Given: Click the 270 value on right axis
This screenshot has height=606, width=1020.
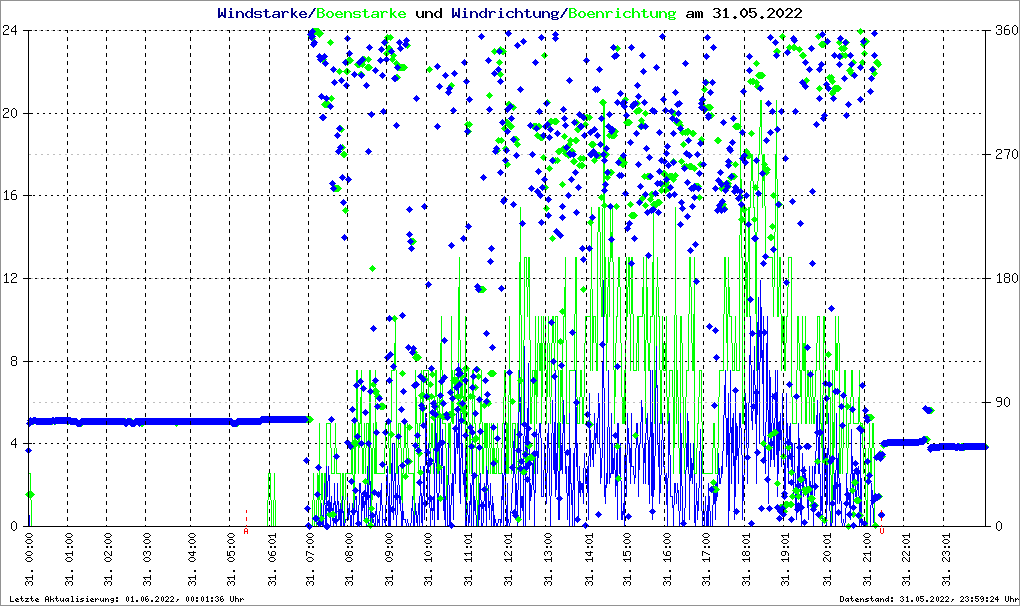Looking at the screenshot, I should [1005, 154].
